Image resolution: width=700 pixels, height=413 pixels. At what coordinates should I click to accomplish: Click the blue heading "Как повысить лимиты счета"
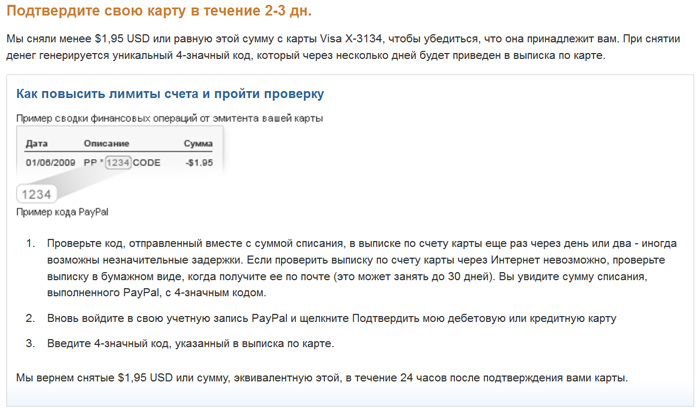(x=170, y=94)
